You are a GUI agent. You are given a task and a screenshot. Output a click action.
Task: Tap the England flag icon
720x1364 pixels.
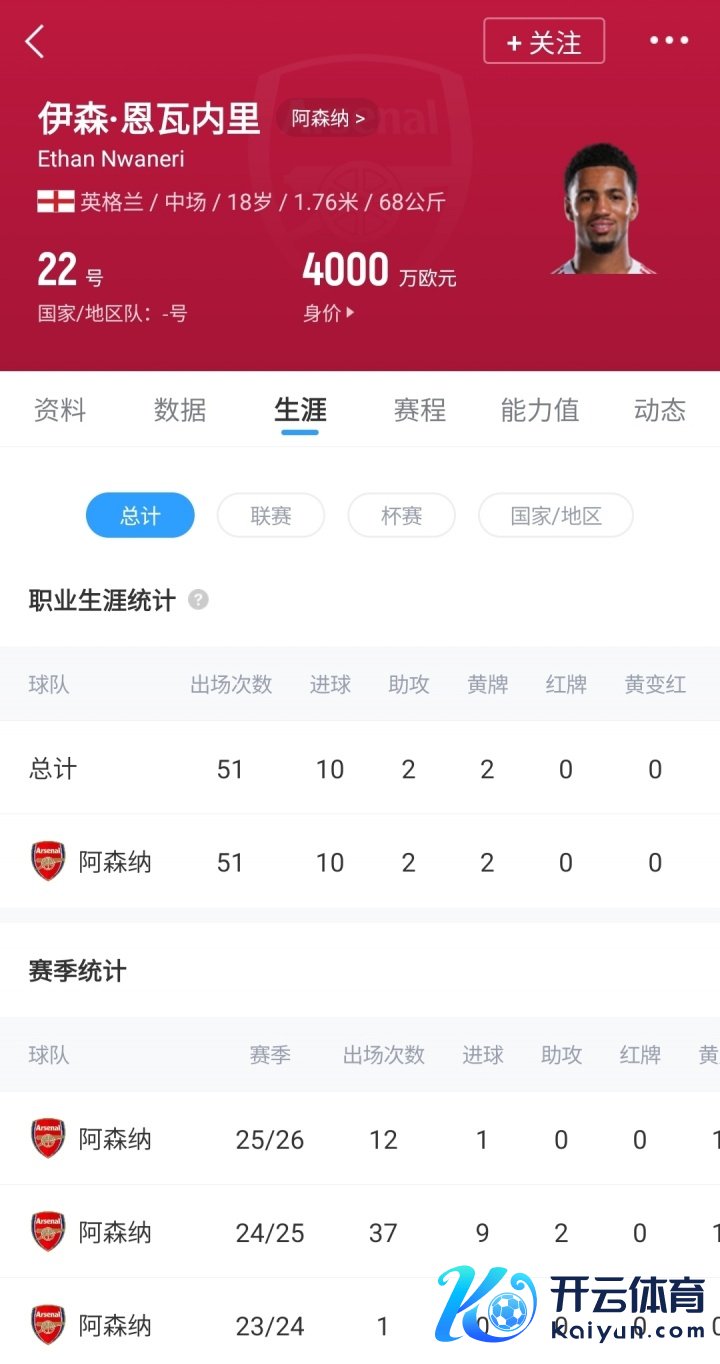pyautogui.click(x=56, y=202)
